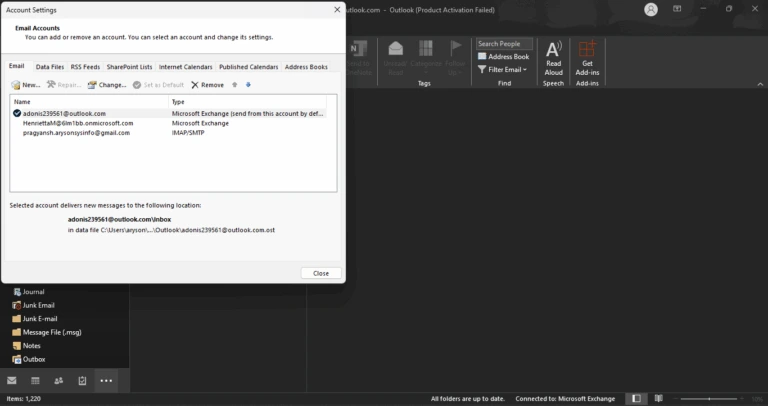This screenshot has width=768, height=406.
Task: Switch to the Data Files tab
Action: click(x=50, y=67)
